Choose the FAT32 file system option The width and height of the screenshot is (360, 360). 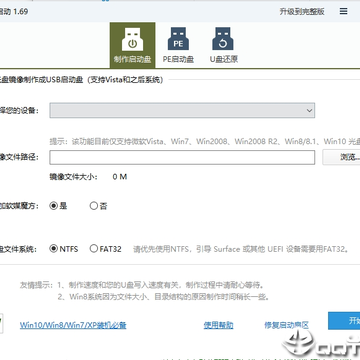click(x=105, y=249)
